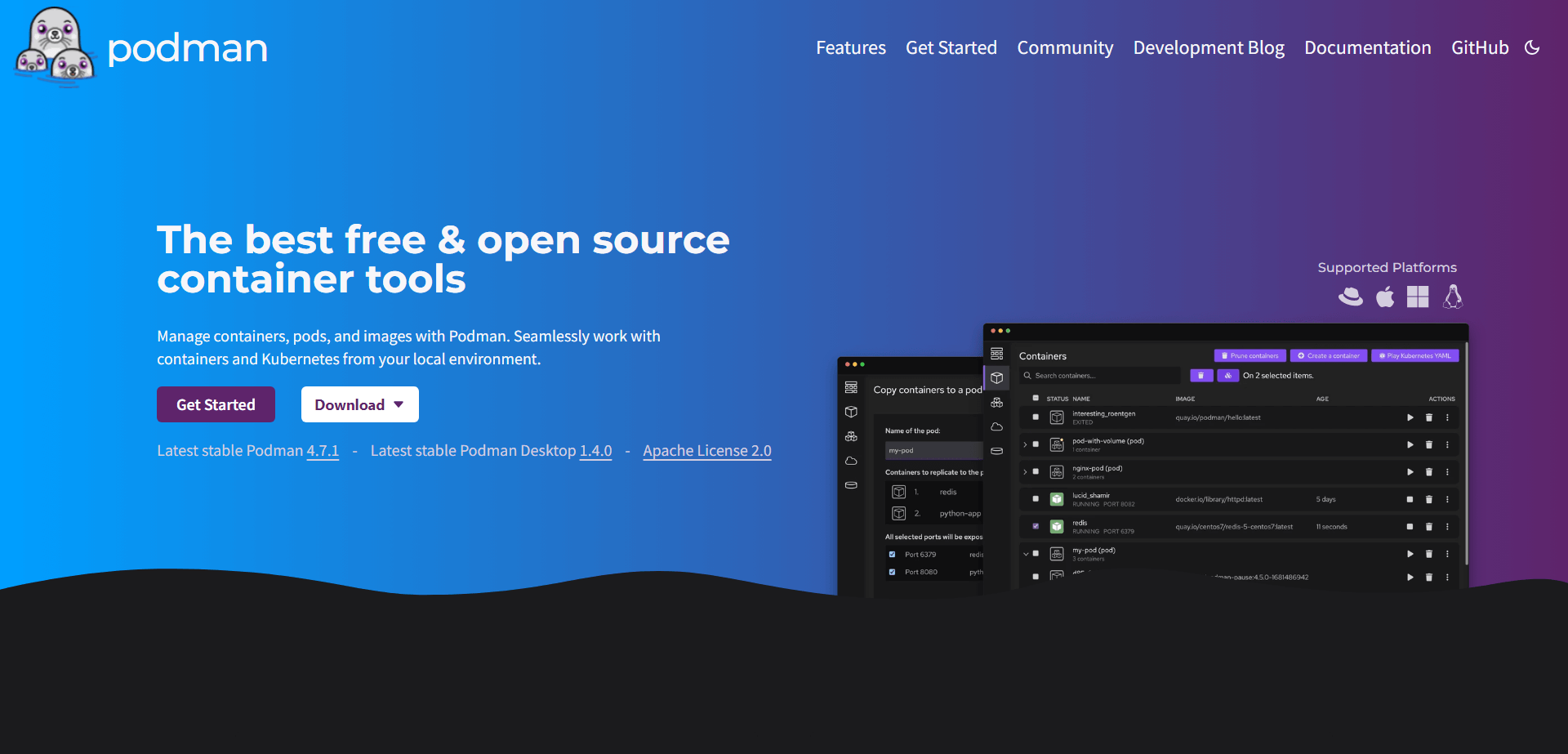
Task: Click the Apple platform icon
Action: click(1385, 297)
